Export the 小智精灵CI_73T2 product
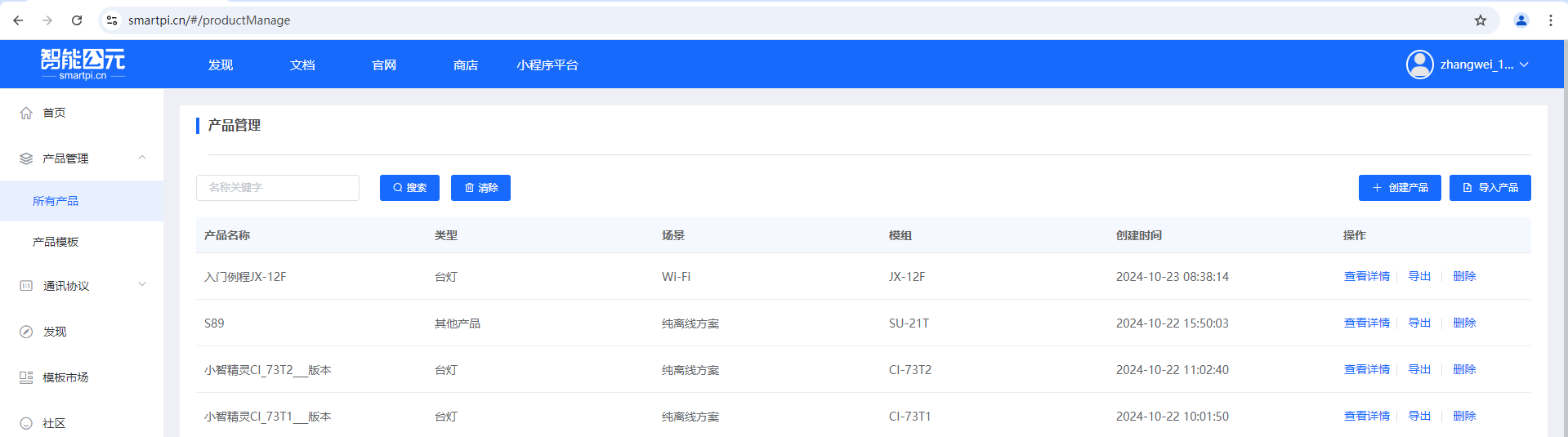This screenshot has height=437, width=1568. pyautogui.click(x=1419, y=369)
